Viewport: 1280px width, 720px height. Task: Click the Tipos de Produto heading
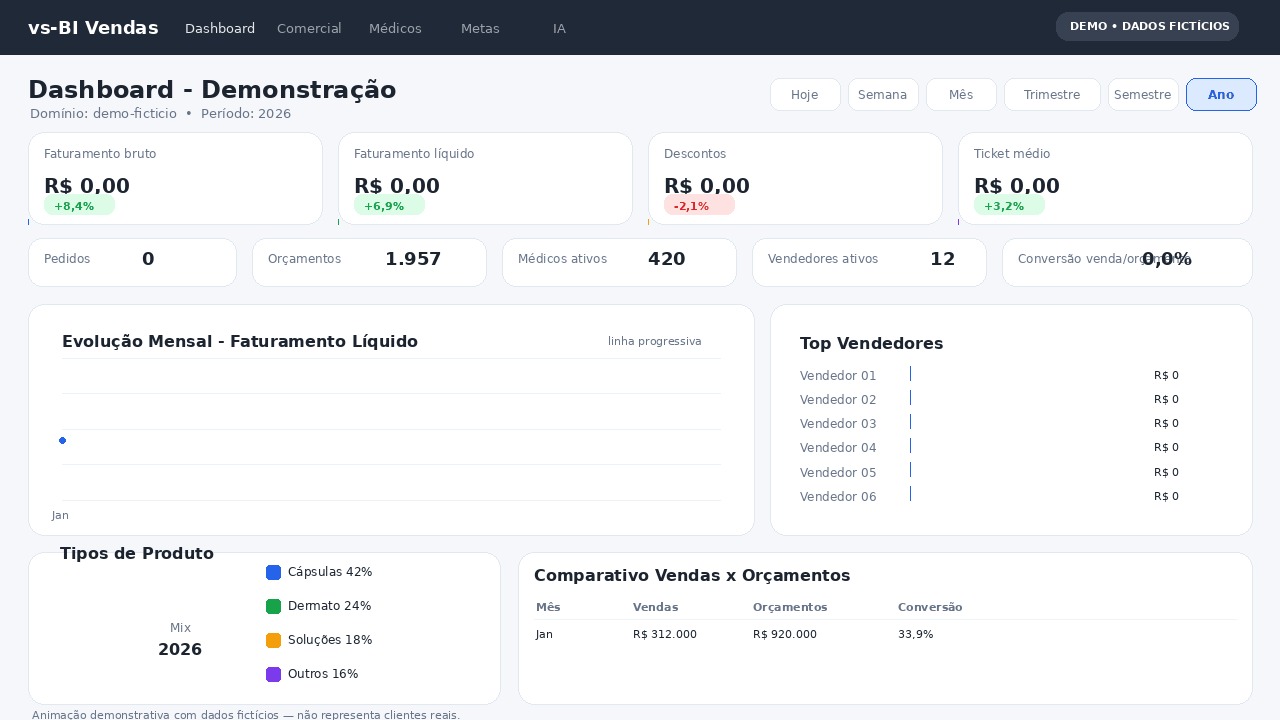[137, 553]
